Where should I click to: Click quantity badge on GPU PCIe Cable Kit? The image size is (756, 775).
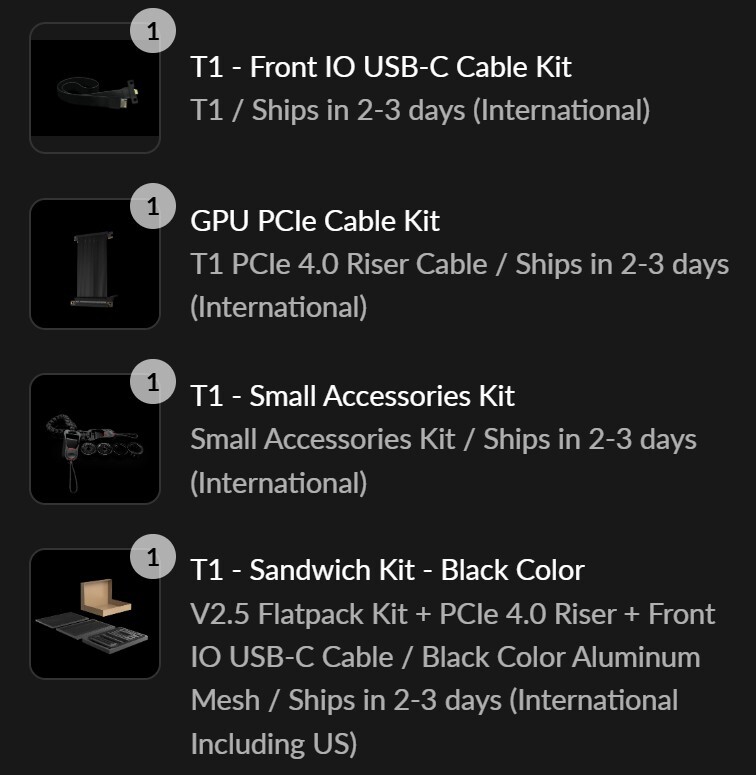(153, 206)
